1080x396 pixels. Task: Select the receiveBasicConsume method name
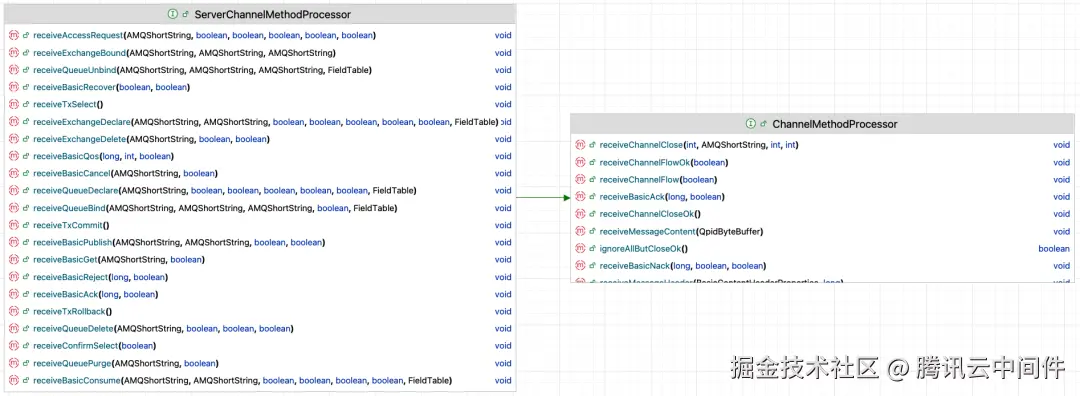[x=76, y=379]
